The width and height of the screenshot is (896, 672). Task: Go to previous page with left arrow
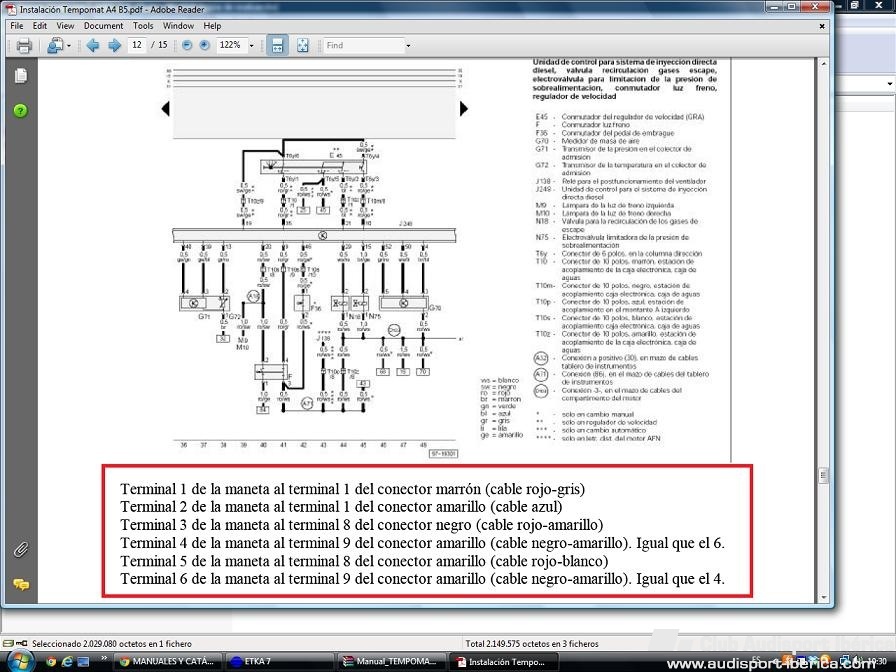pos(93,45)
